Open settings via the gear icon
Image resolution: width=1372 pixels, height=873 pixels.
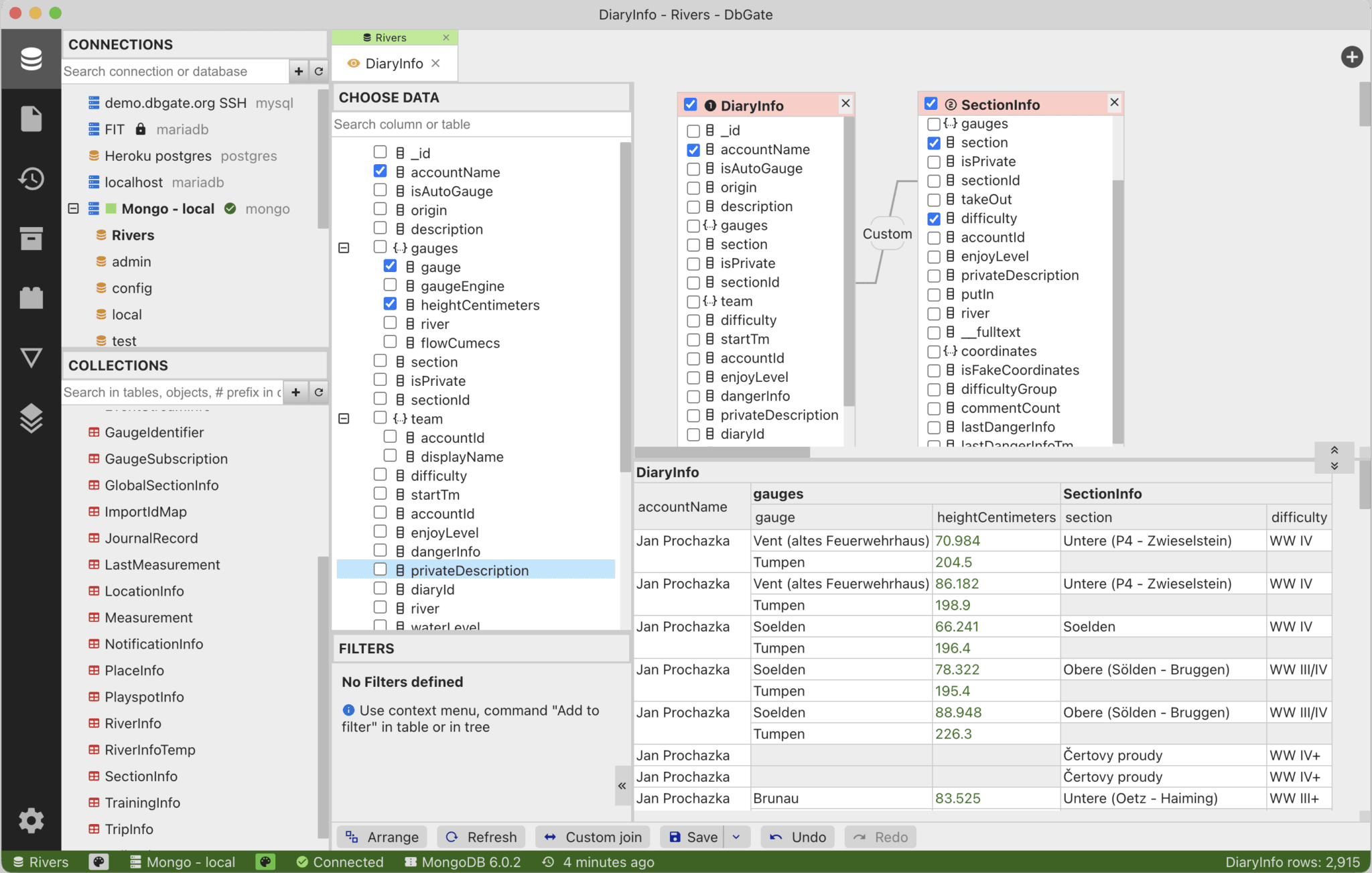(31, 820)
